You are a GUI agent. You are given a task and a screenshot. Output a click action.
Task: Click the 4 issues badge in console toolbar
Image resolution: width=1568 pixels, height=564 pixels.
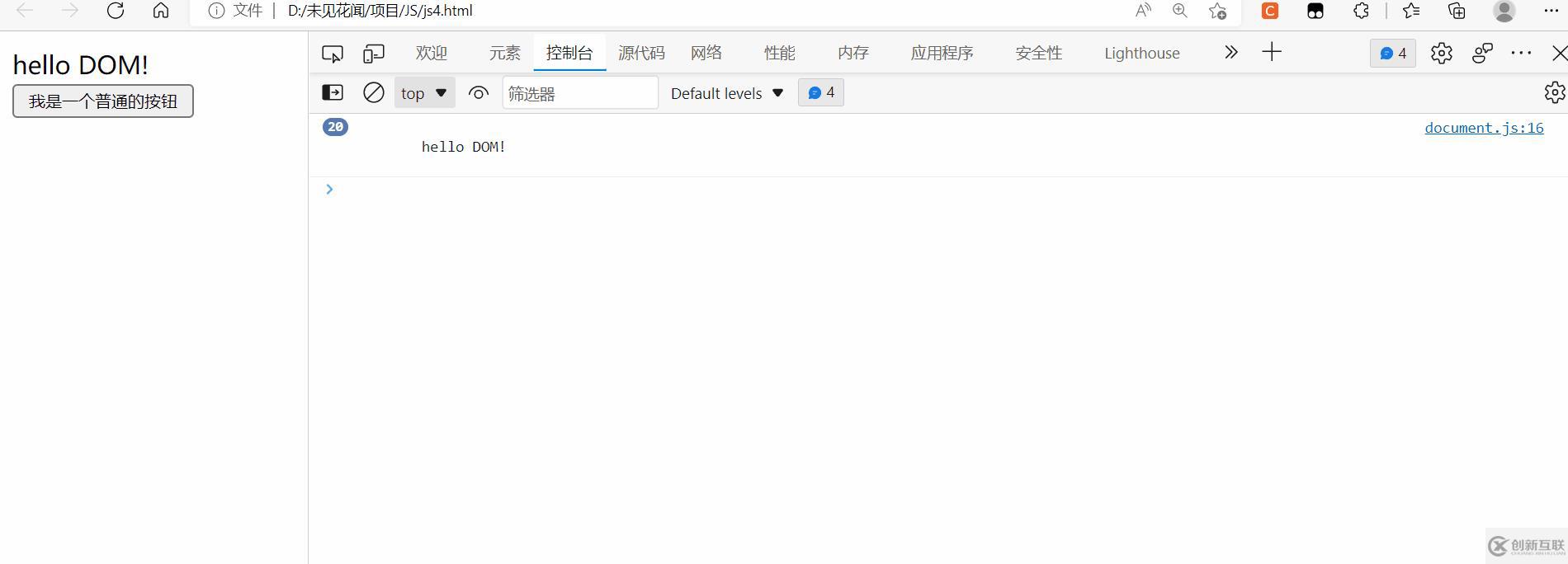point(821,92)
